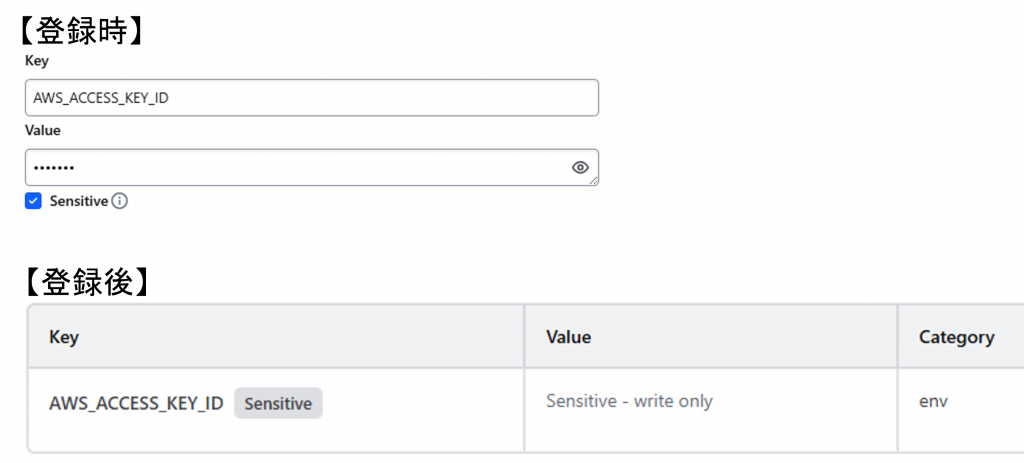1024x463 pixels.
Task: Click the Key column header in the table
Action: 64,337
